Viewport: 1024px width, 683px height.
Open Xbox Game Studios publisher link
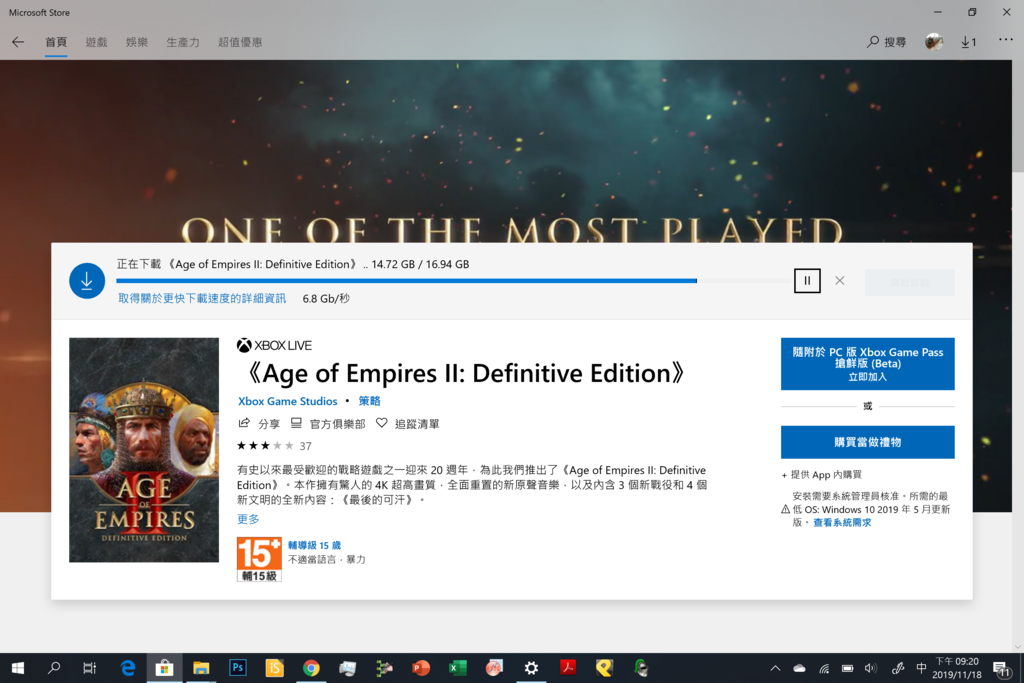287,401
